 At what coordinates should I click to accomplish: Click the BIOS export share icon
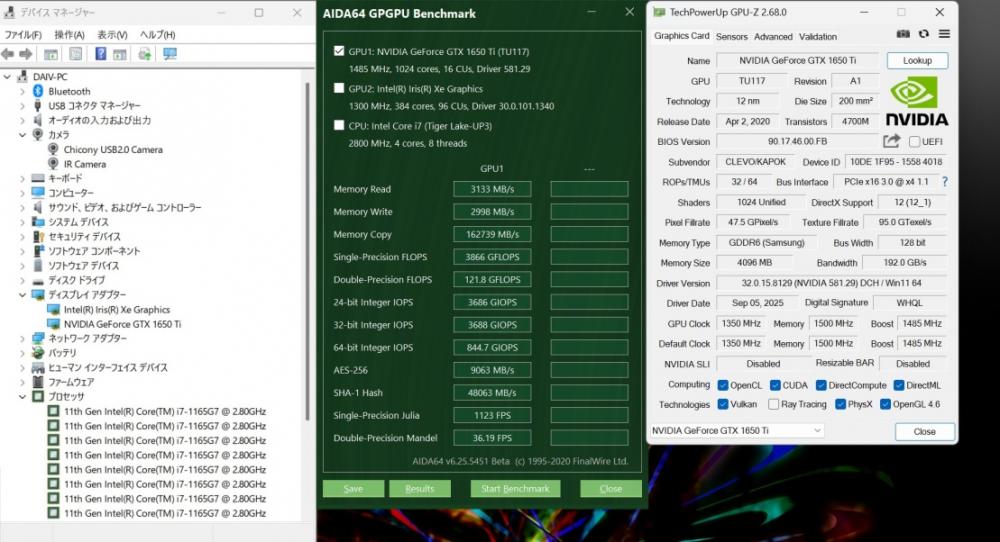(892, 142)
